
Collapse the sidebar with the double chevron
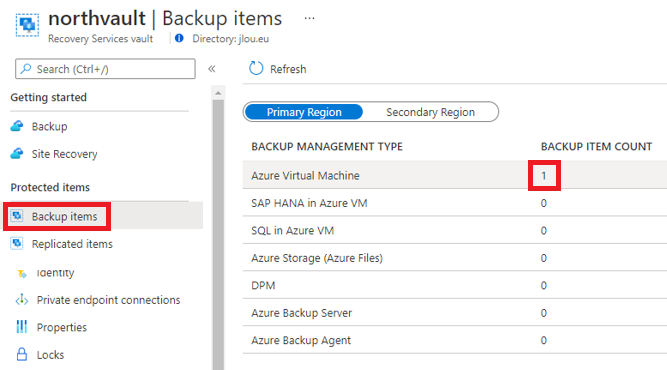(211, 69)
